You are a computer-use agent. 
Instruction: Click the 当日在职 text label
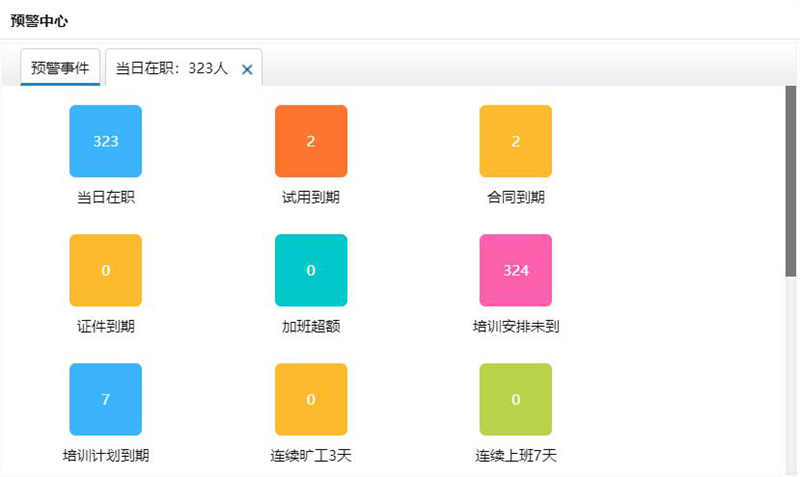tap(105, 197)
